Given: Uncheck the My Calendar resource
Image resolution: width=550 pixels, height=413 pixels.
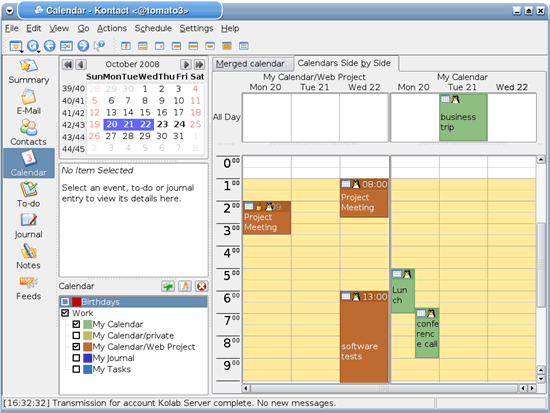Looking at the screenshot, I should pos(76,324).
